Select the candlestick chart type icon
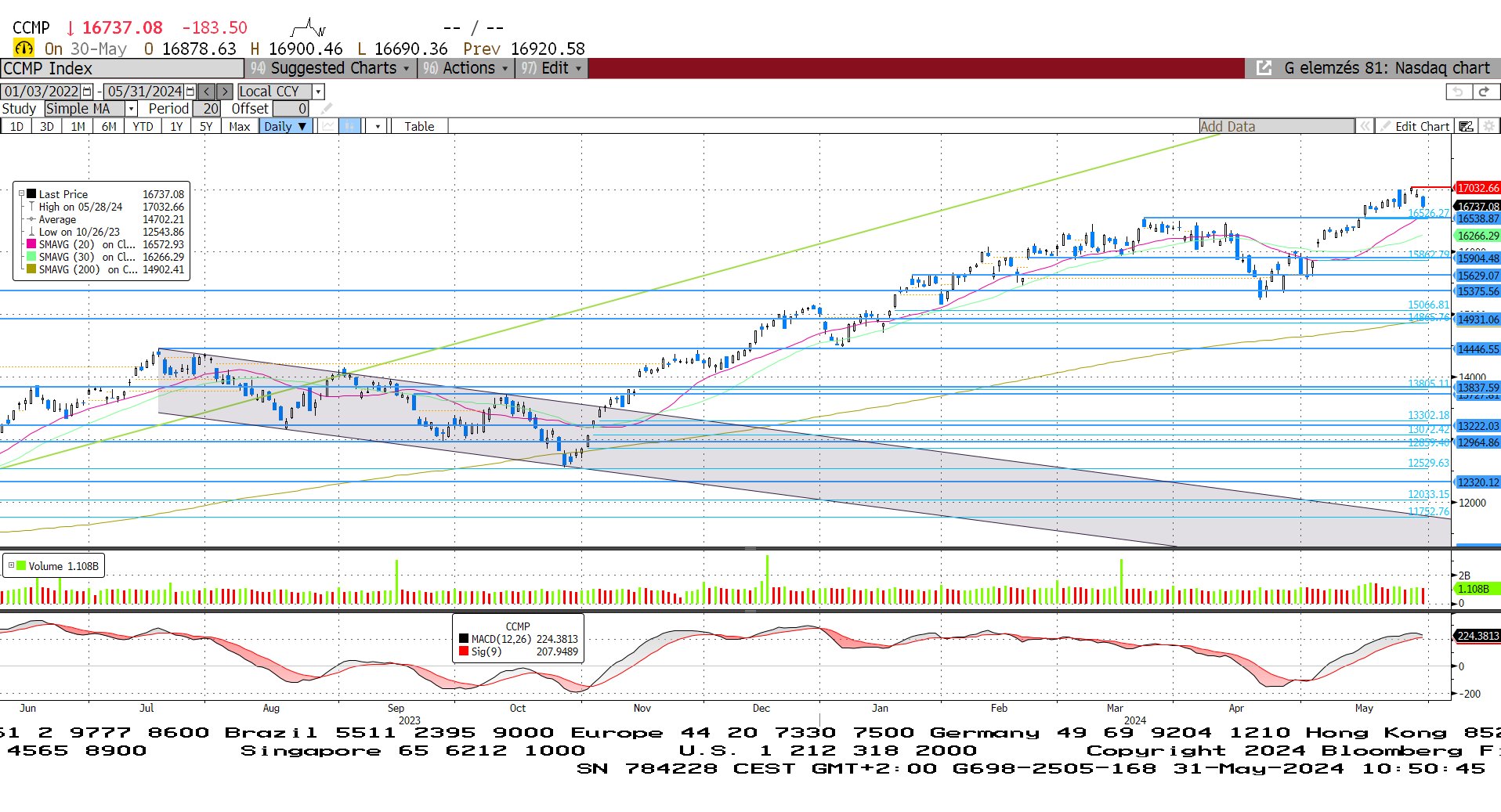The height and width of the screenshot is (812, 1501). click(349, 126)
